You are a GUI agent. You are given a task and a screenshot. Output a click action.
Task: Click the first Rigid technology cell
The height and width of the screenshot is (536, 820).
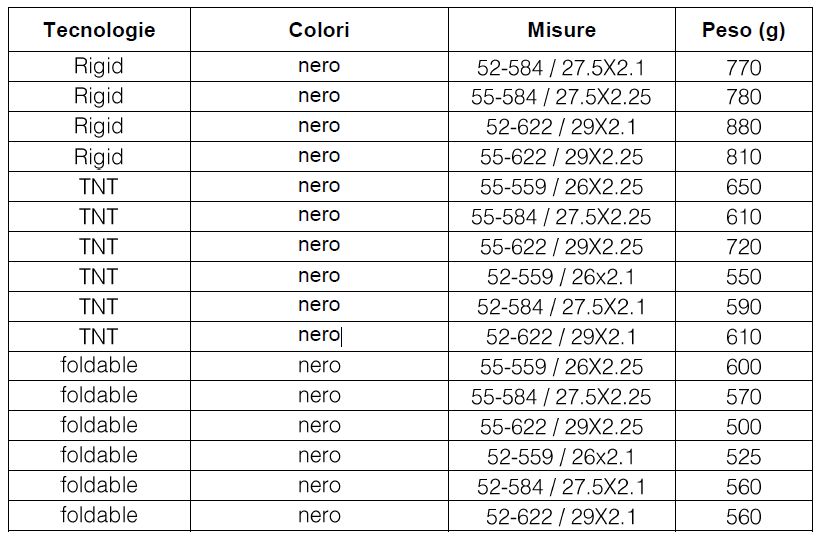(99, 67)
